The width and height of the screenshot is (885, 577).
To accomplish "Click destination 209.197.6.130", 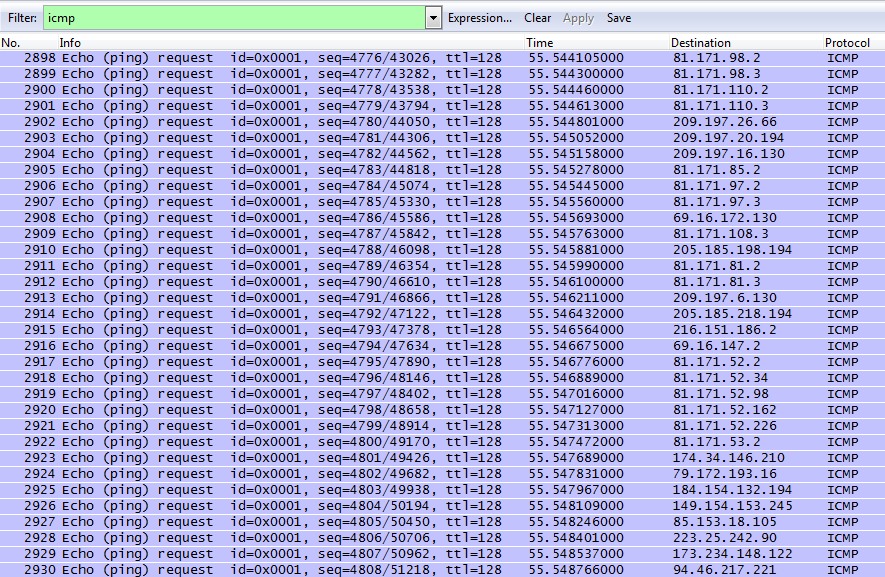I will (725, 298).
